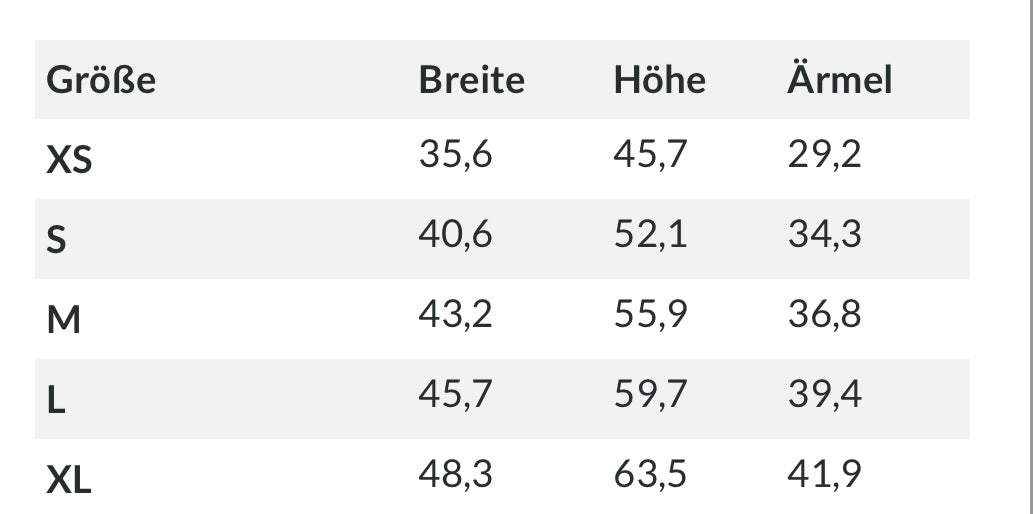Click M width value 43,2
This screenshot has width=1033, height=514.
click(455, 315)
